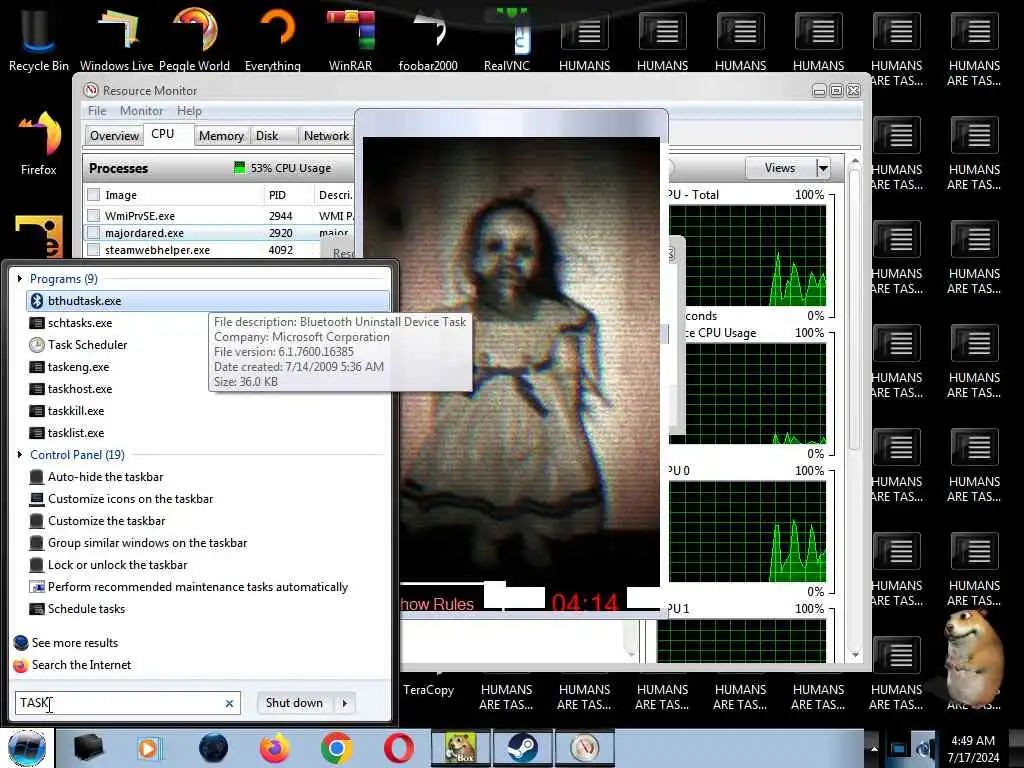Open the Shut down options arrow

pos(345,703)
